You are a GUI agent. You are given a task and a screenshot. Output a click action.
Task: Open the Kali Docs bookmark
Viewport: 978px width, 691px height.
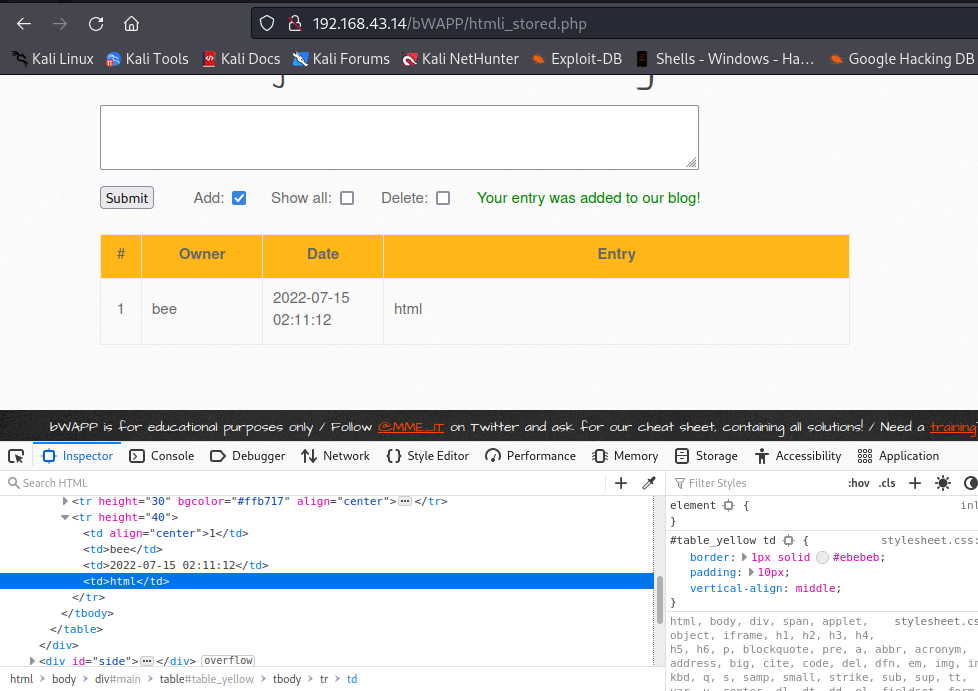(241, 59)
